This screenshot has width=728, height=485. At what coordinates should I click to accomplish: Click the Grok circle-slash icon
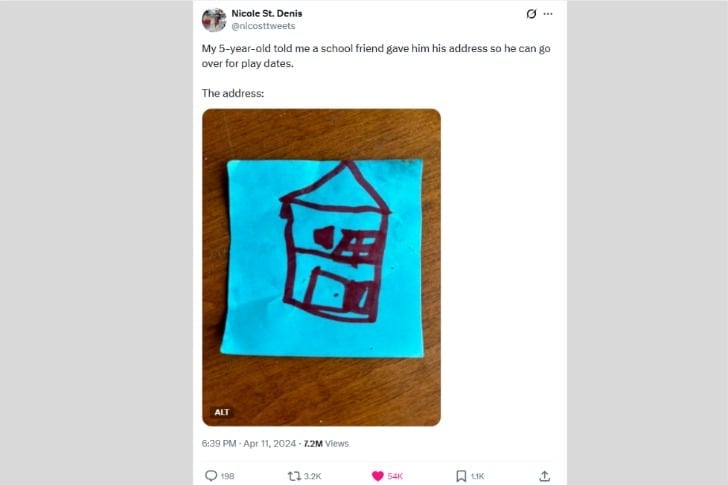(x=531, y=14)
